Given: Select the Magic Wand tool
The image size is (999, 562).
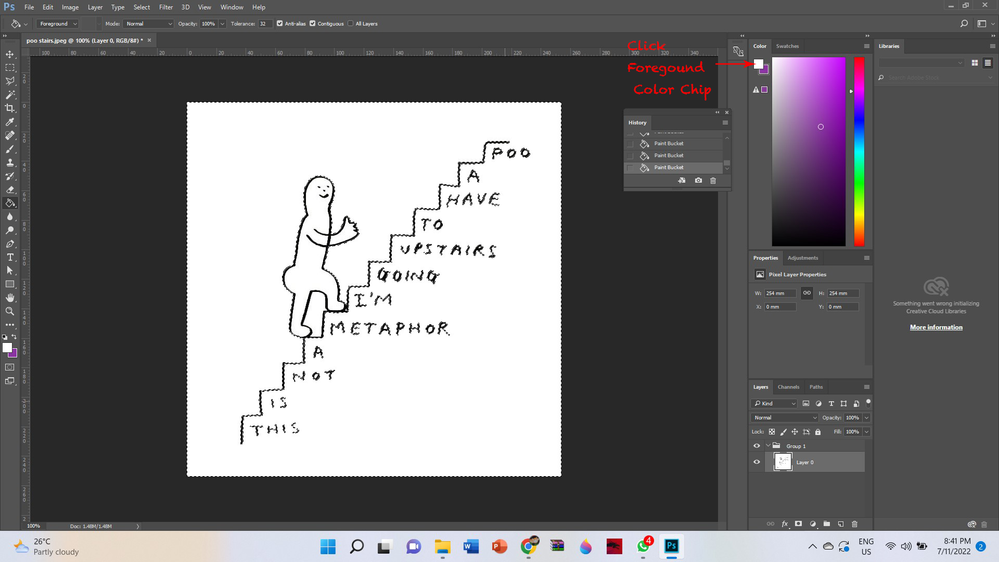Looking at the screenshot, I should click(10, 95).
